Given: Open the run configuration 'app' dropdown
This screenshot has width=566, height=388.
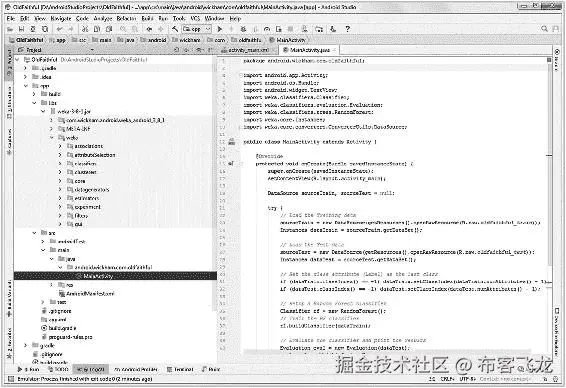Looking at the screenshot, I should click(x=197, y=29).
